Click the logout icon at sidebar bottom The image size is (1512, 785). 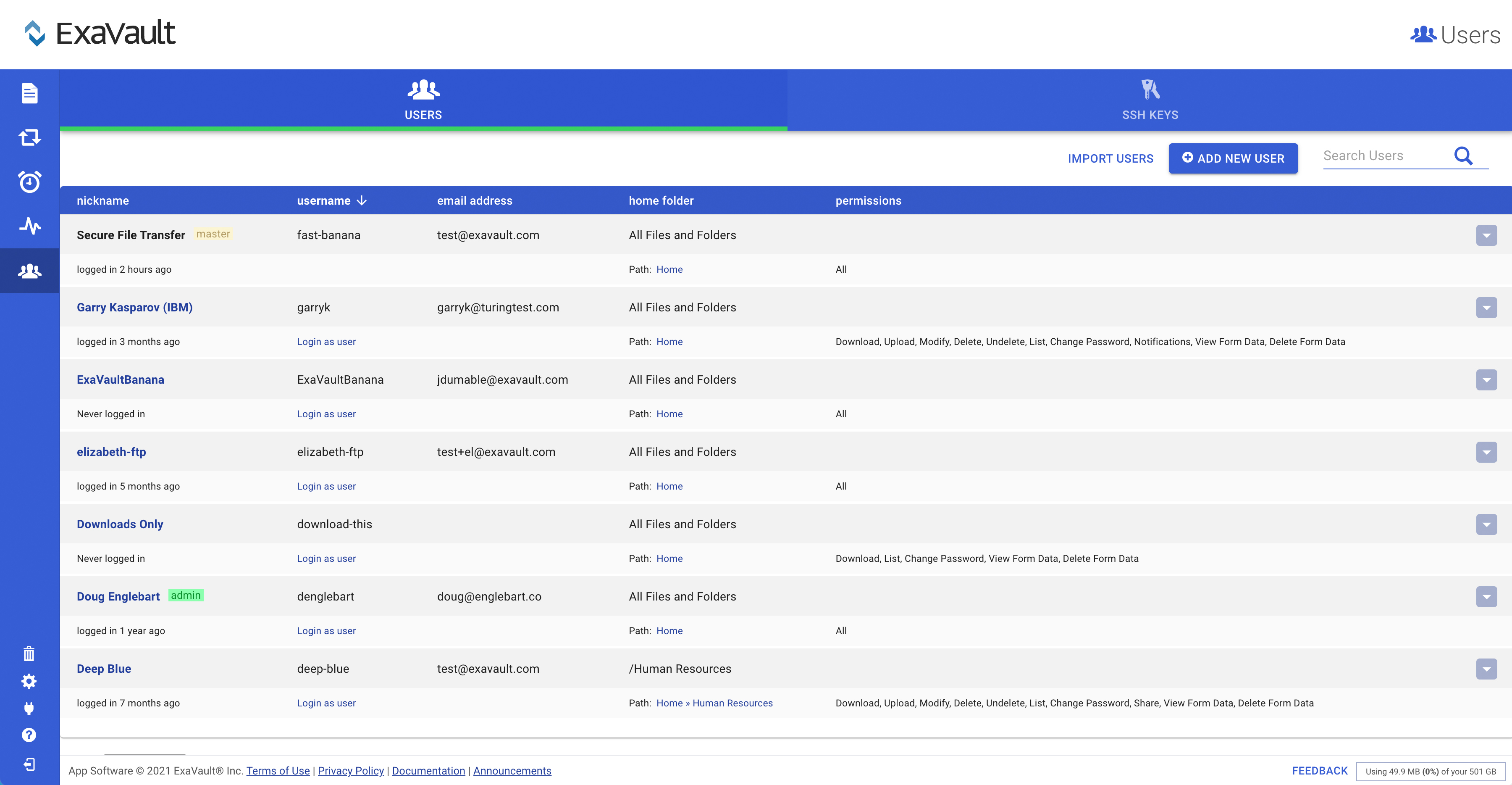[x=29, y=764]
